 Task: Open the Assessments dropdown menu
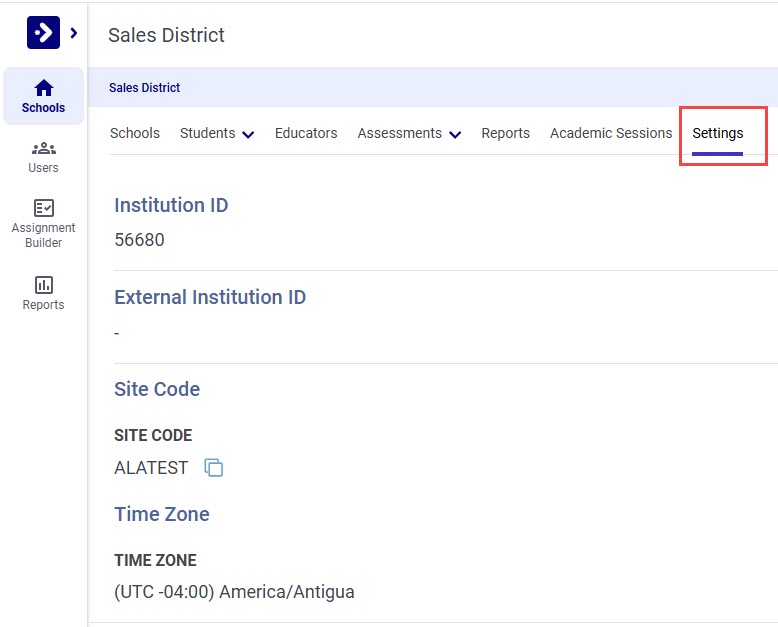(x=409, y=133)
